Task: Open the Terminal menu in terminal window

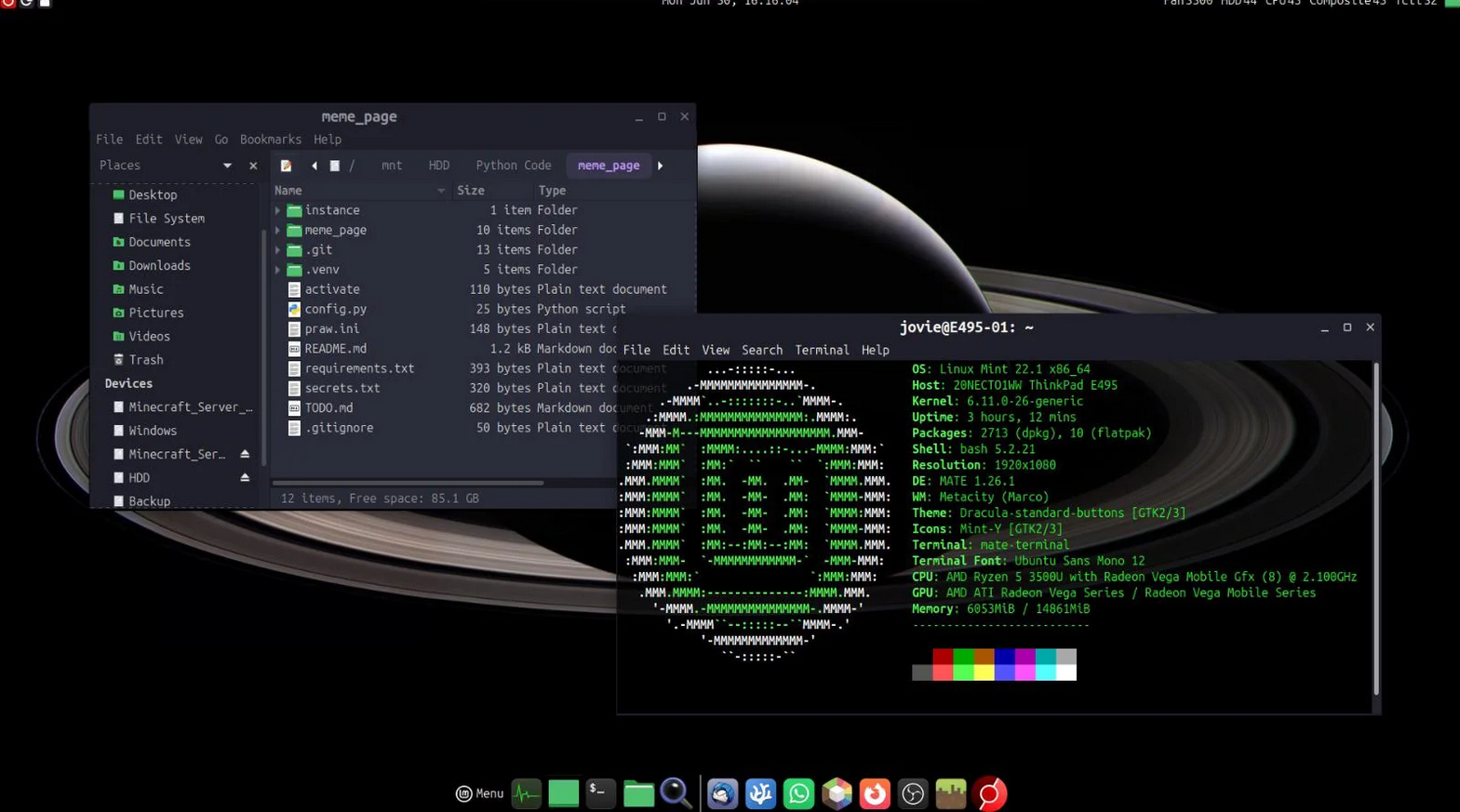Action: coord(821,351)
